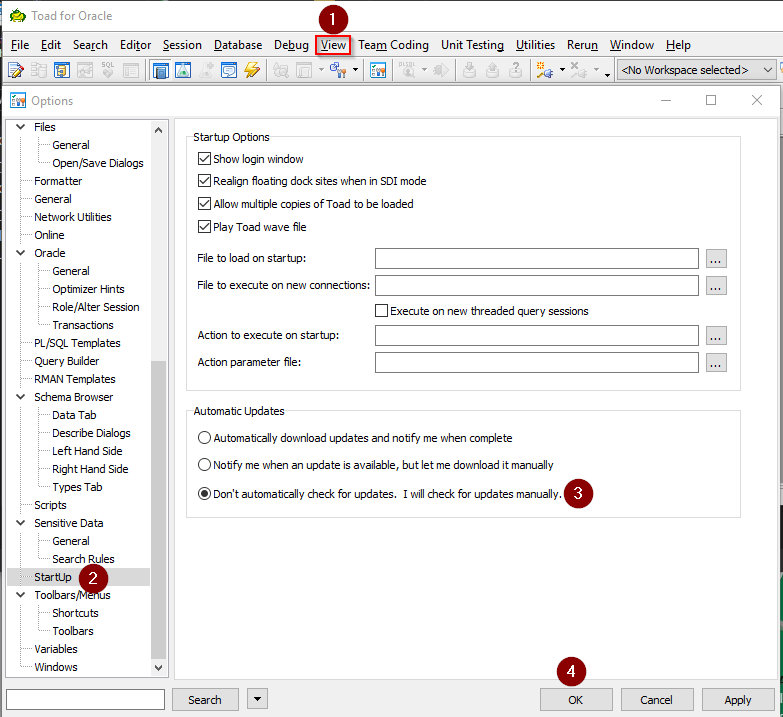Select the StartUp tree item
783x717 pixels.
[x=52, y=577]
